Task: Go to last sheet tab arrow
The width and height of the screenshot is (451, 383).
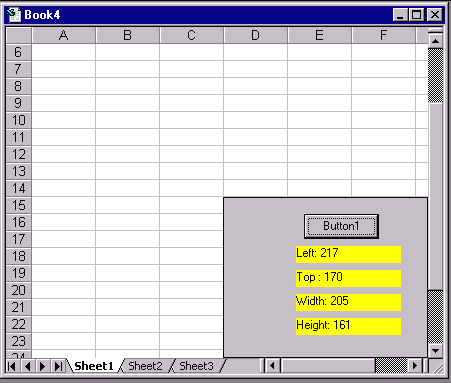Action: point(58,366)
